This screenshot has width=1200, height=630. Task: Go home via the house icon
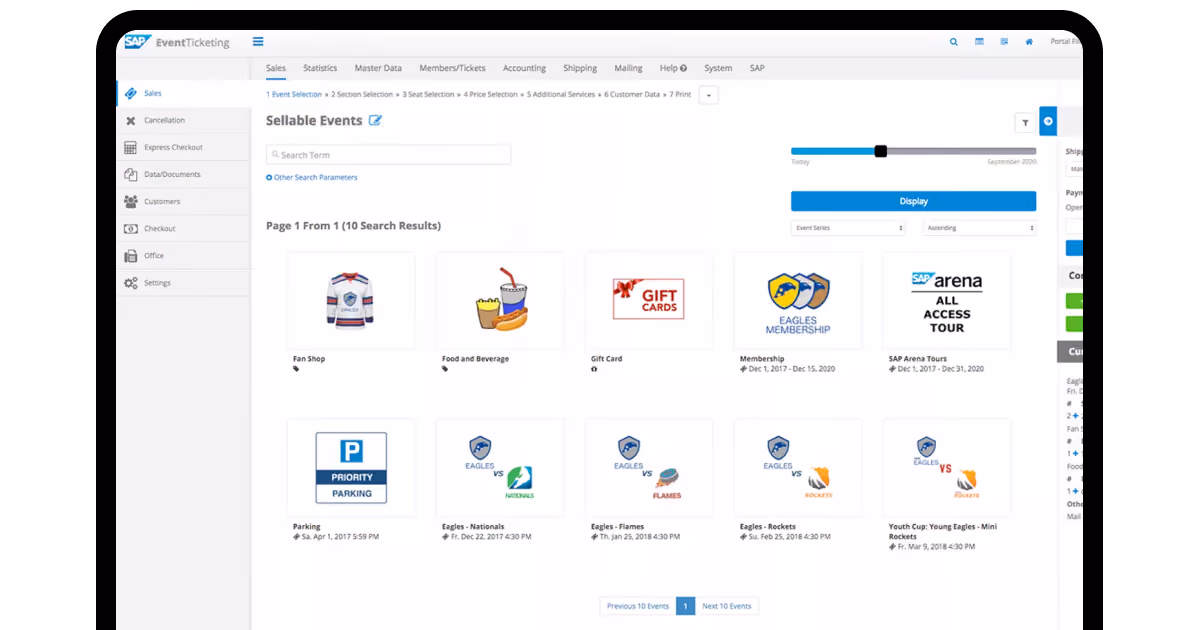(x=1029, y=42)
